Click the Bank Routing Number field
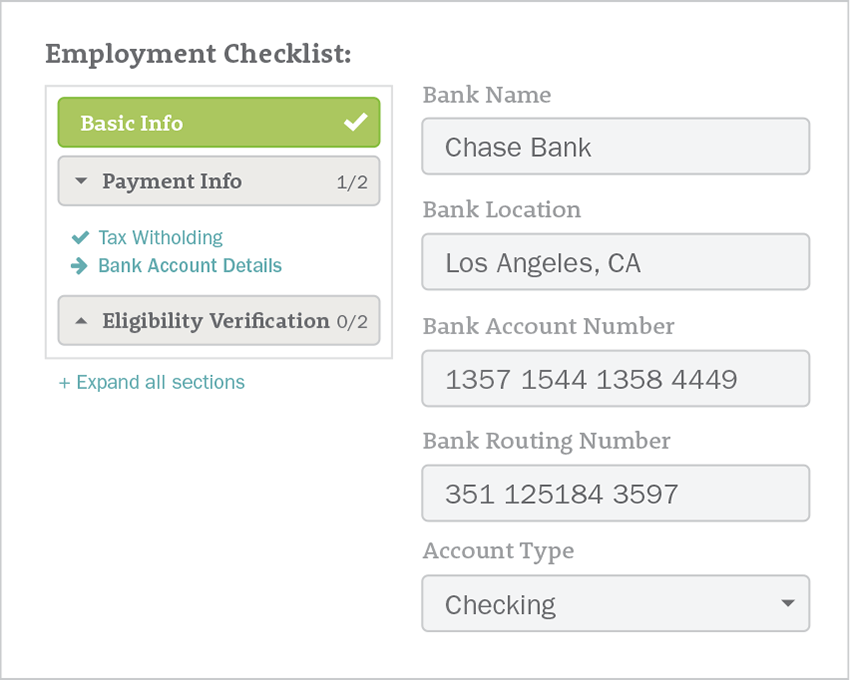This screenshot has height=680, width=850. click(x=615, y=494)
